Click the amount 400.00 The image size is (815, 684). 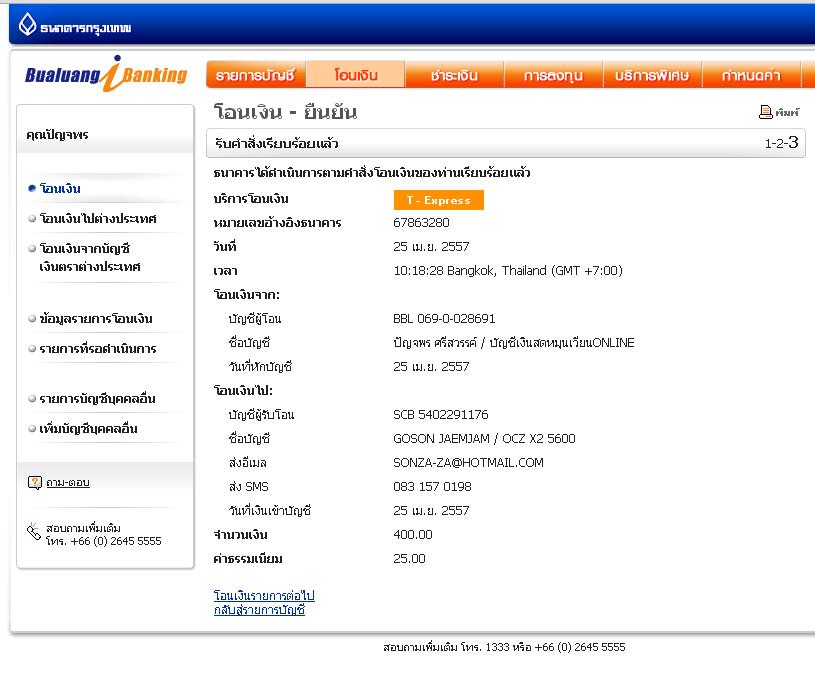pyautogui.click(x=413, y=534)
